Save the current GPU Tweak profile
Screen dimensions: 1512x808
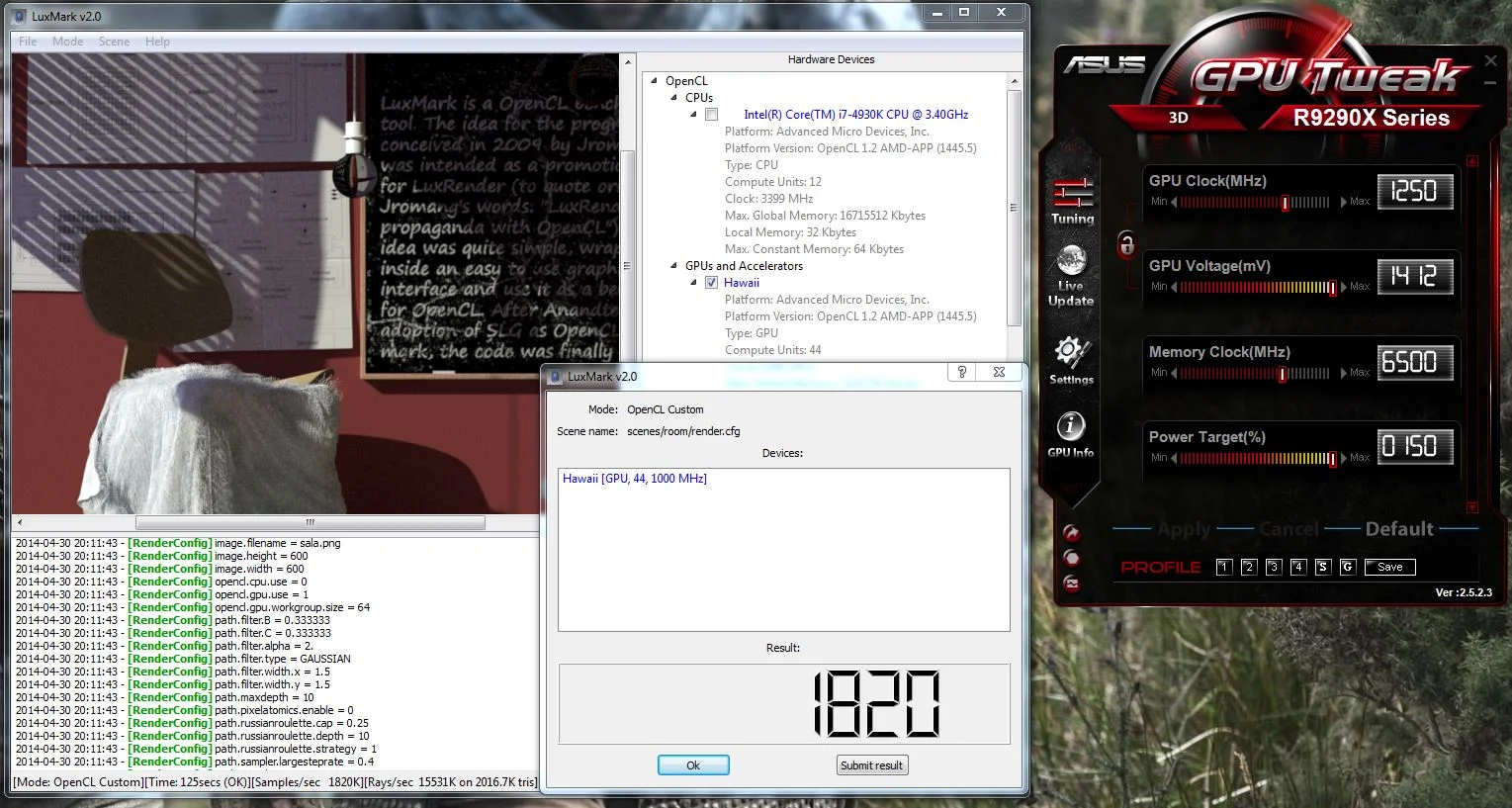coord(1389,567)
